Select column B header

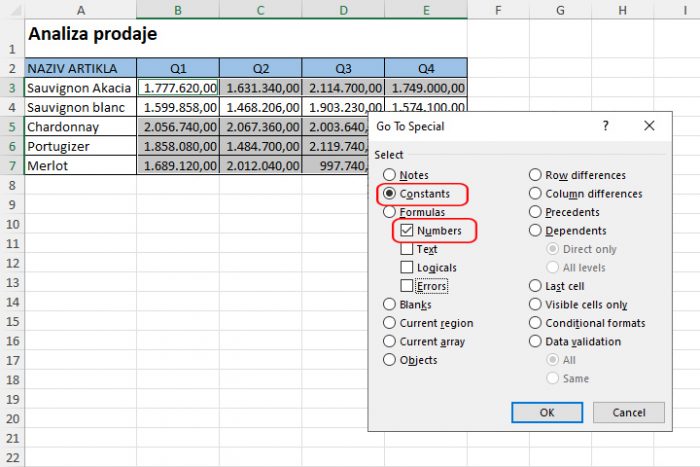coord(178,9)
